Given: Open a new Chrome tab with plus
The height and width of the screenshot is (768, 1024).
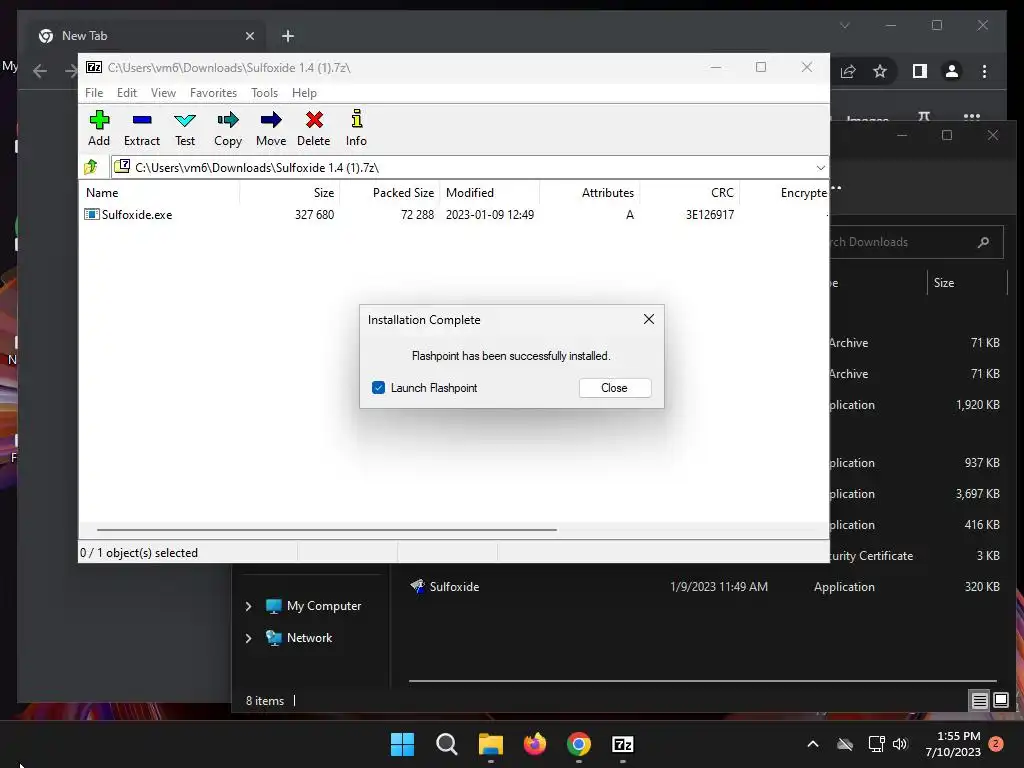Looking at the screenshot, I should pyautogui.click(x=288, y=36).
